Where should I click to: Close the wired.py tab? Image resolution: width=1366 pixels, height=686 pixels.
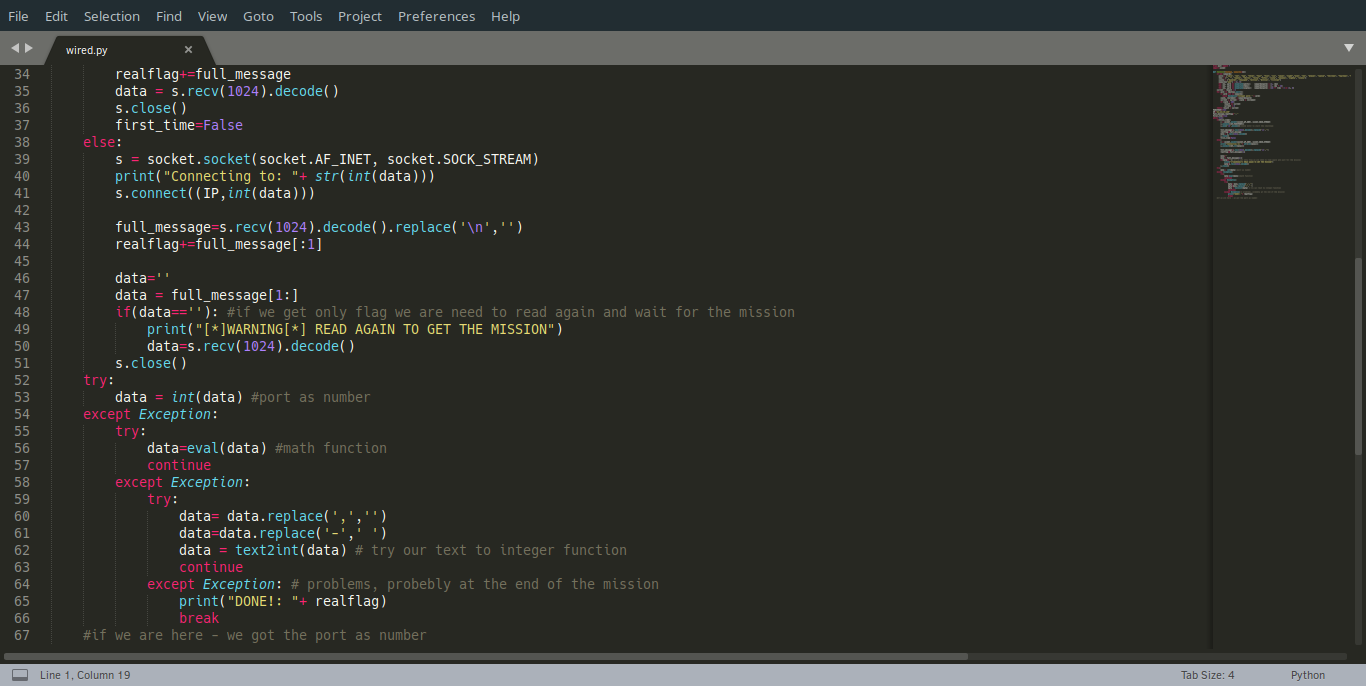[x=188, y=49]
